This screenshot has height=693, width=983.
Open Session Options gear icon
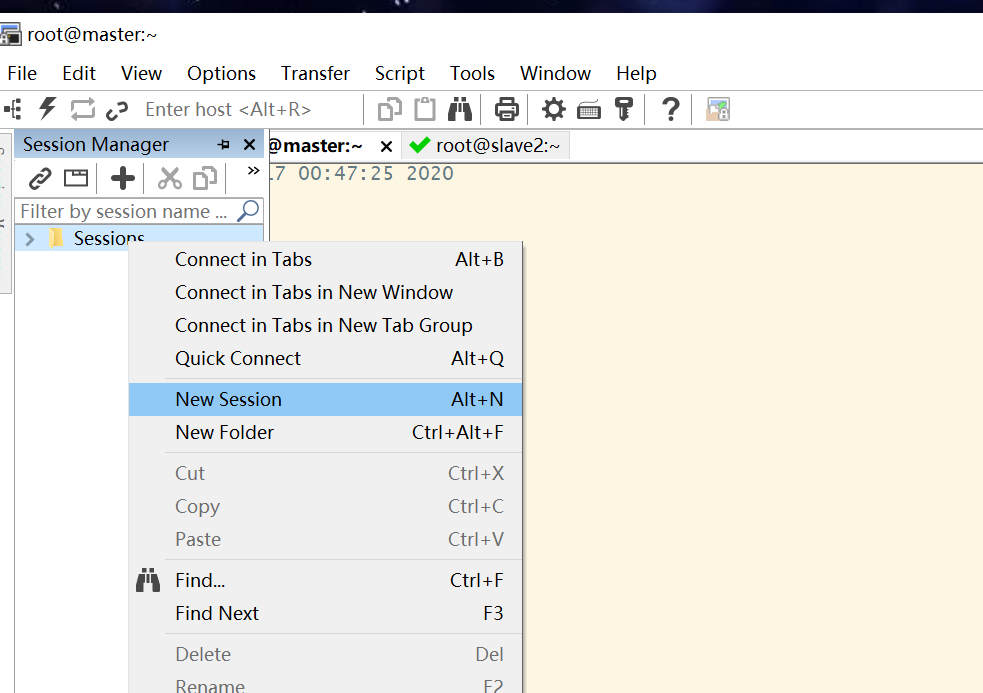pyautogui.click(x=554, y=109)
